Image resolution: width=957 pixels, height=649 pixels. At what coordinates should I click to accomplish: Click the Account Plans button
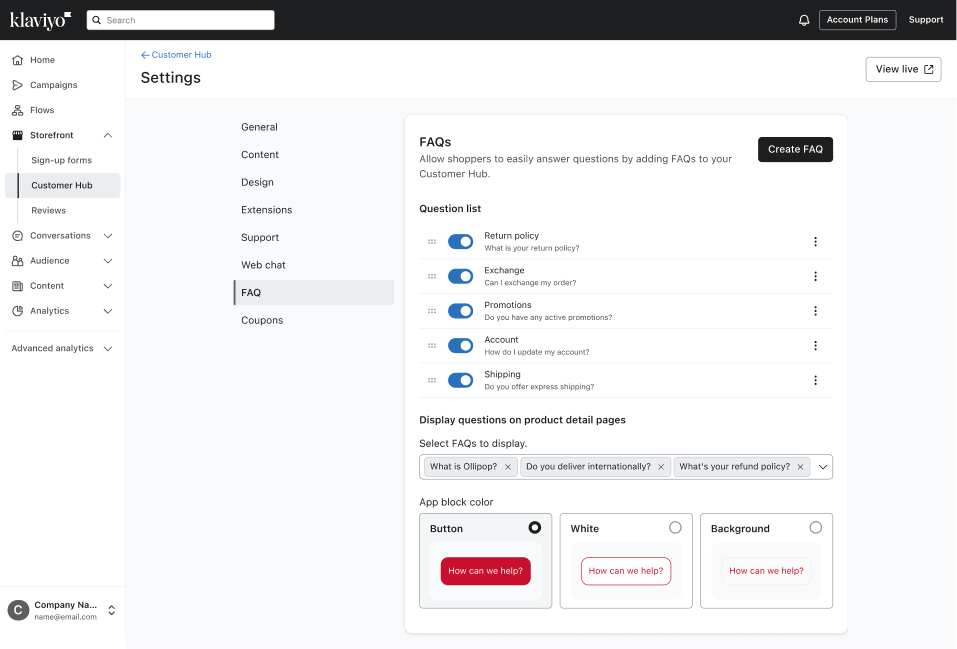tap(857, 20)
